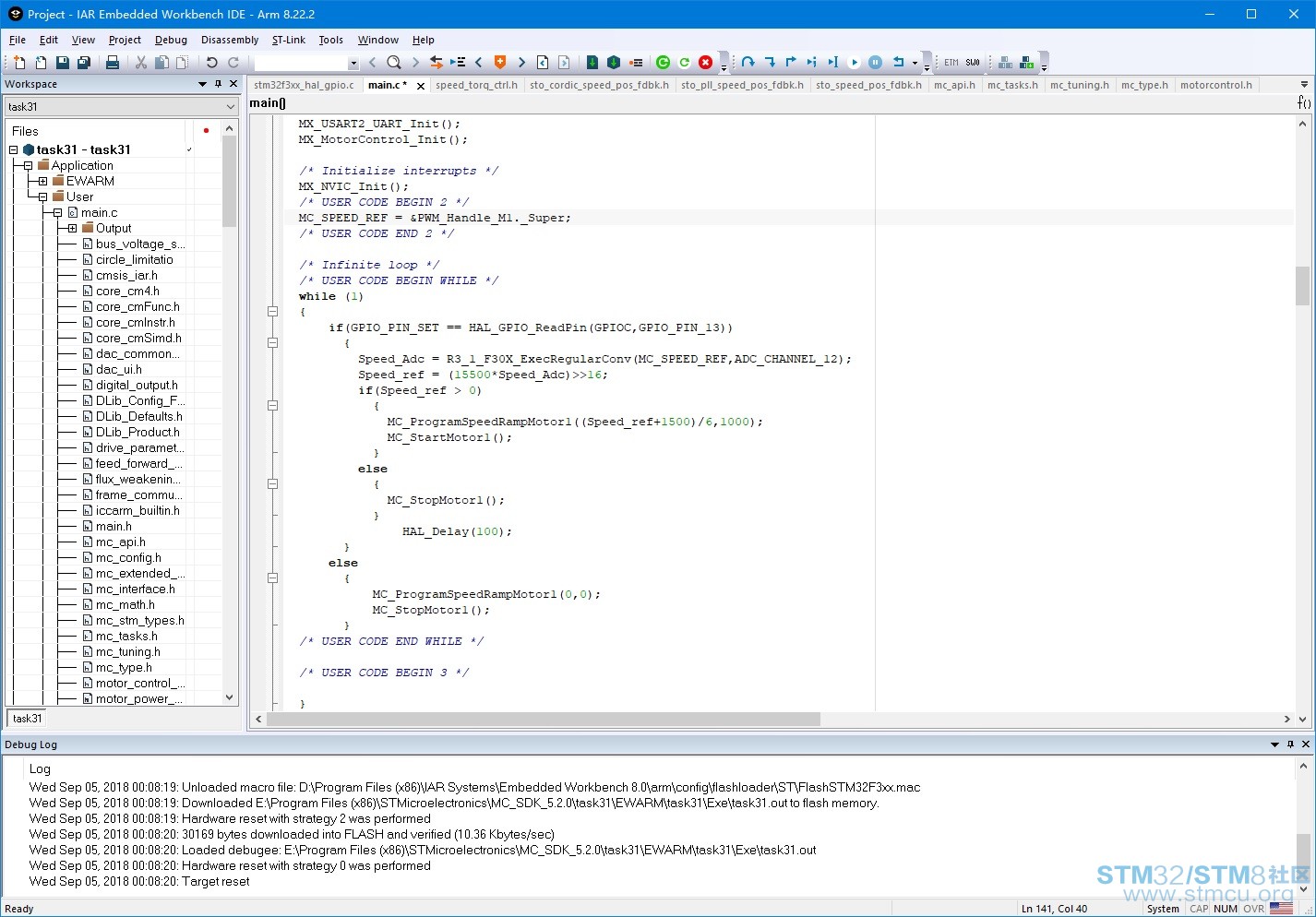Select mc_config.h in the file tree
Screen dimensions: 1316x917
click(128, 557)
